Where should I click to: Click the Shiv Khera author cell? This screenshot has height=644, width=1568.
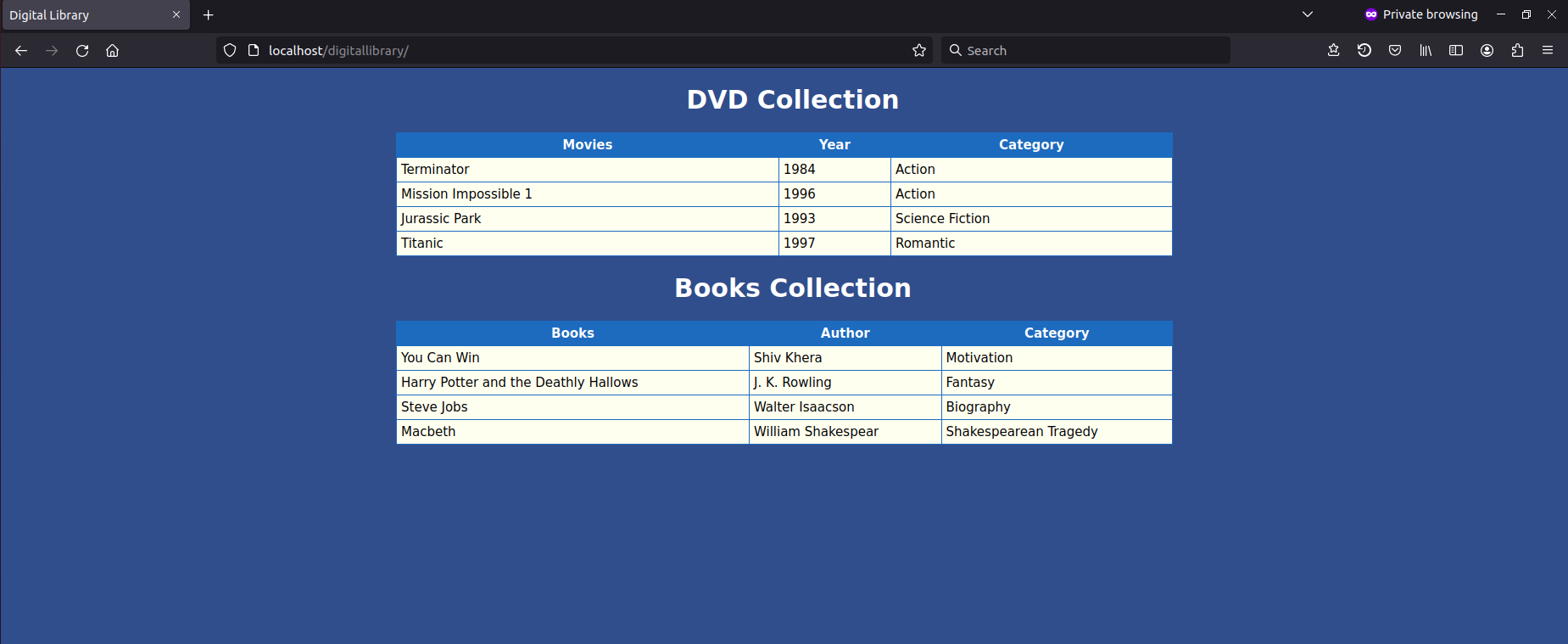click(845, 358)
